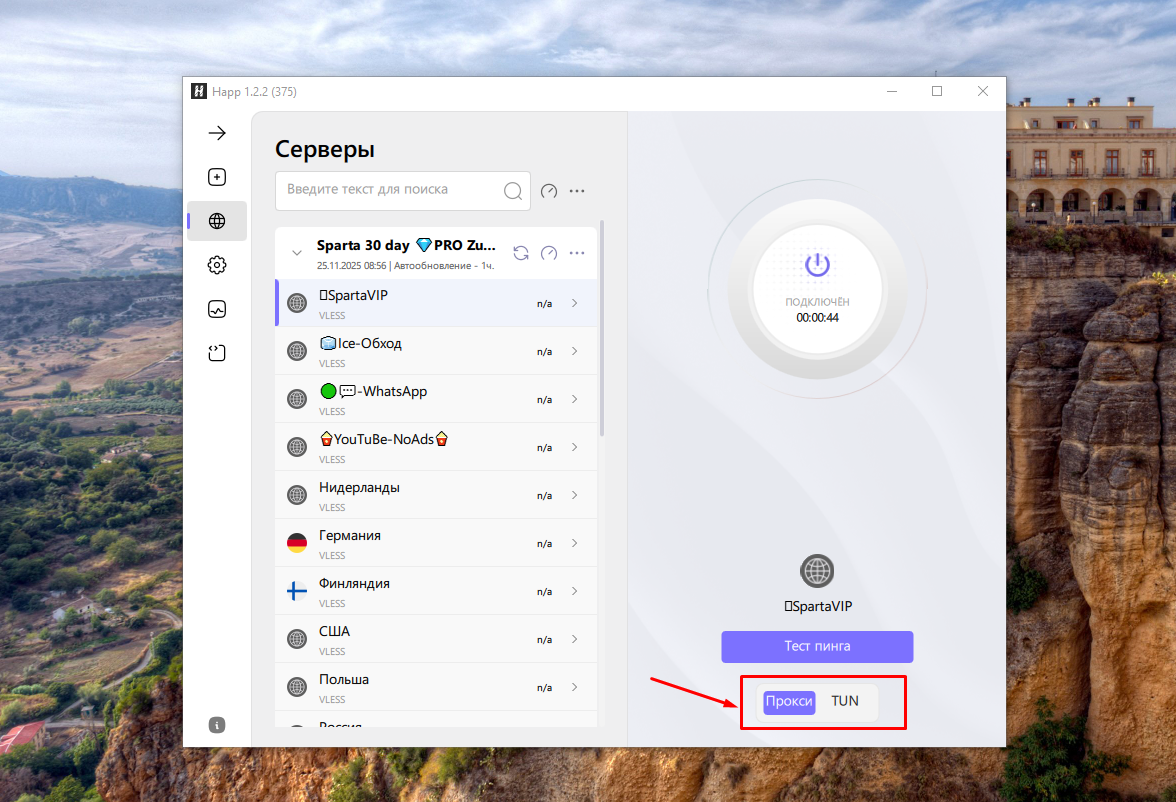Run ping test icon beside search box
Image resolution: width=1176 pixels, height=802 pixels.
549,191
